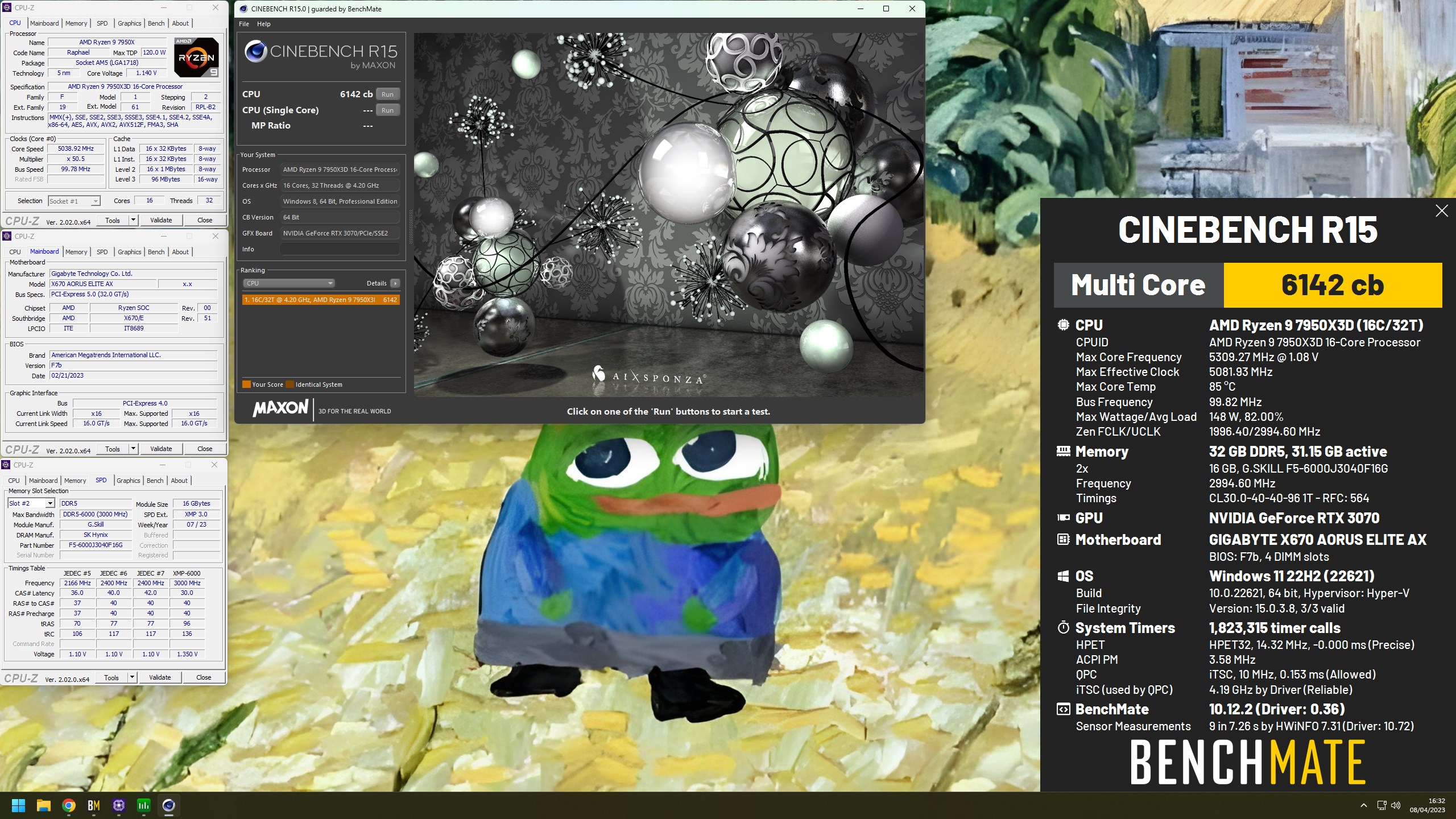Click the BIOS Version F7b field
Screen dimensions: 1456x819
[133, 365]
